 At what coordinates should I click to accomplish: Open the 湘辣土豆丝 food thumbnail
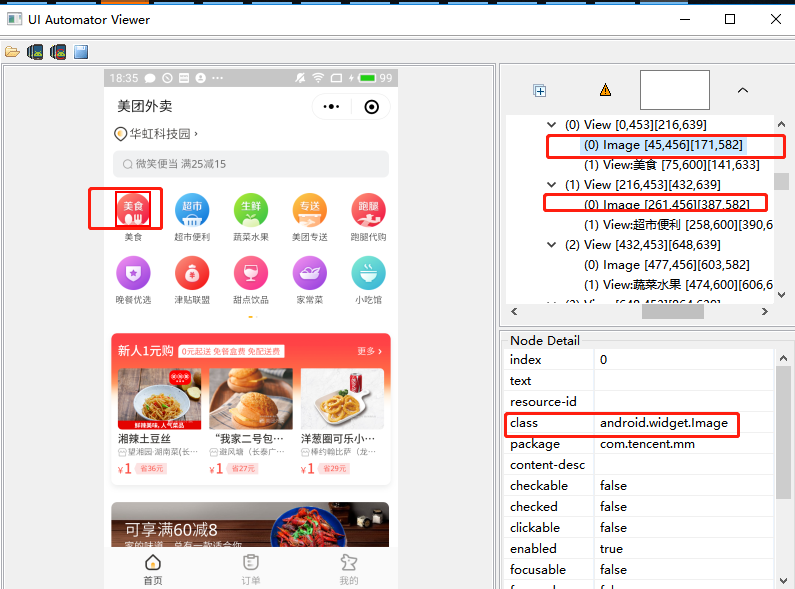pos(159,398)
